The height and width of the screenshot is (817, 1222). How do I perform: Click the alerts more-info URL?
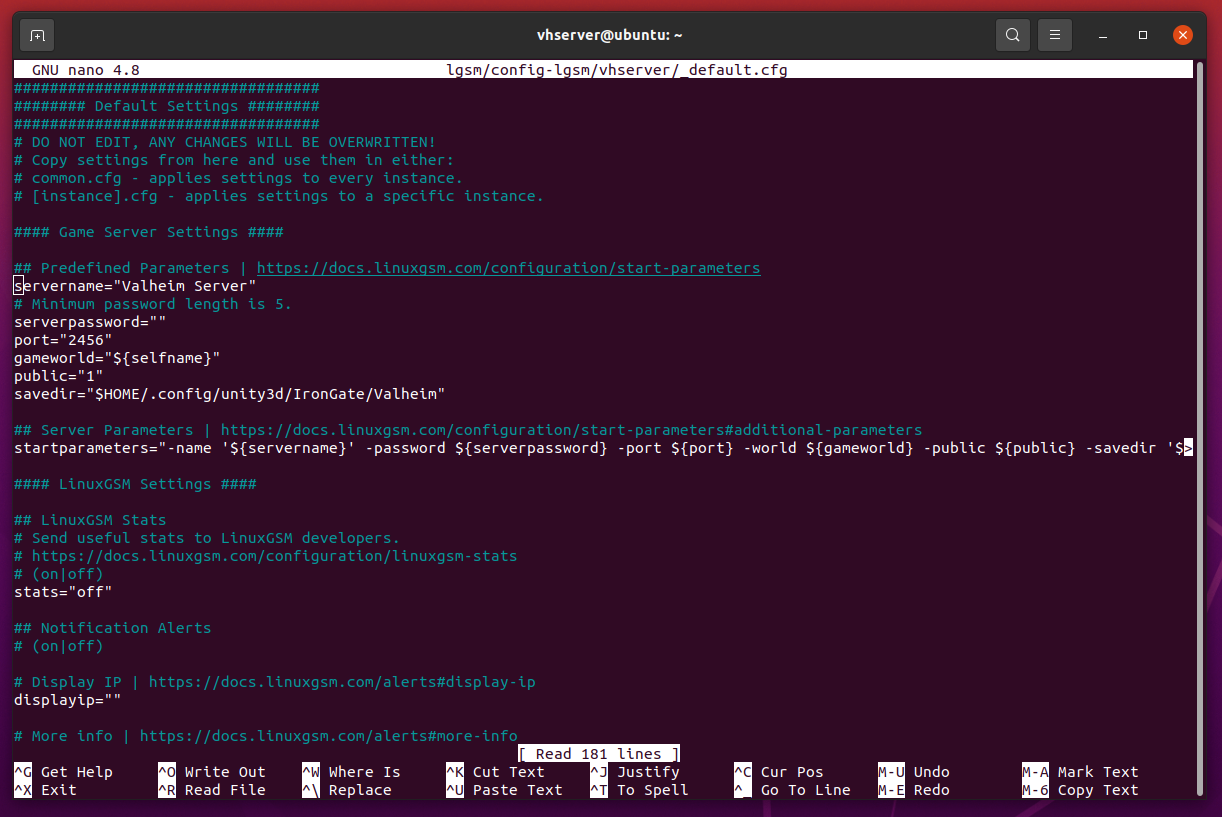pos(328,736)
